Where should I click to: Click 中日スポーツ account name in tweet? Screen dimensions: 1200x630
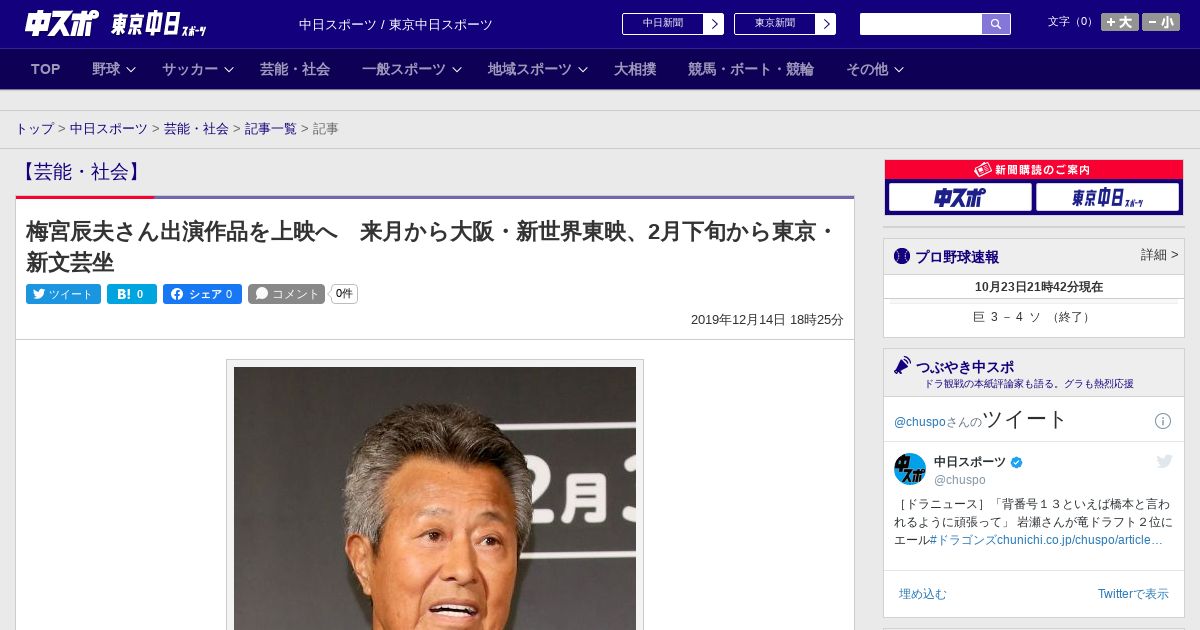[970, 462]
